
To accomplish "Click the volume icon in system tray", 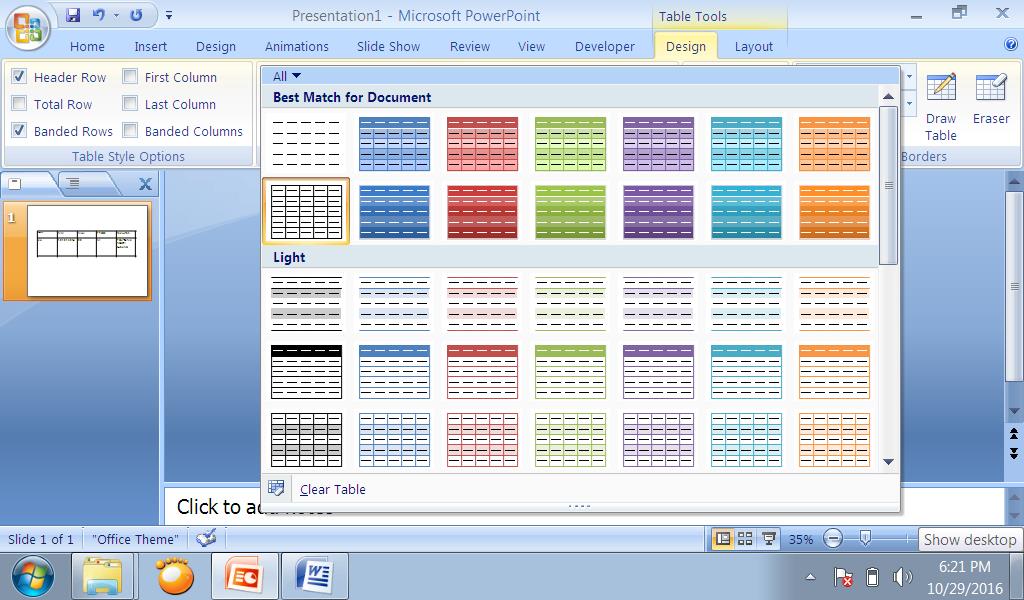I will tap(902, 577).
